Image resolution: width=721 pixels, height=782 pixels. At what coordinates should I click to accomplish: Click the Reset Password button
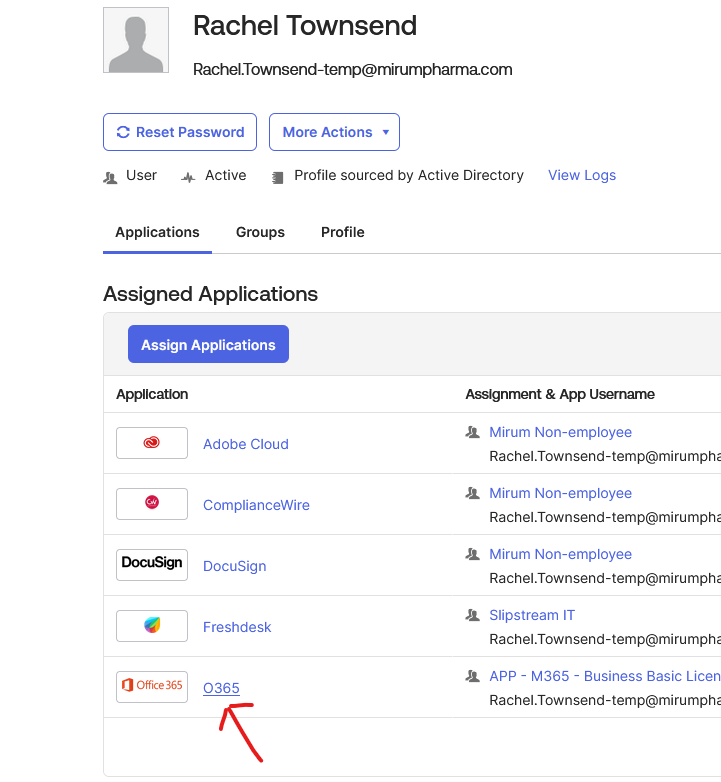(180, 132)
